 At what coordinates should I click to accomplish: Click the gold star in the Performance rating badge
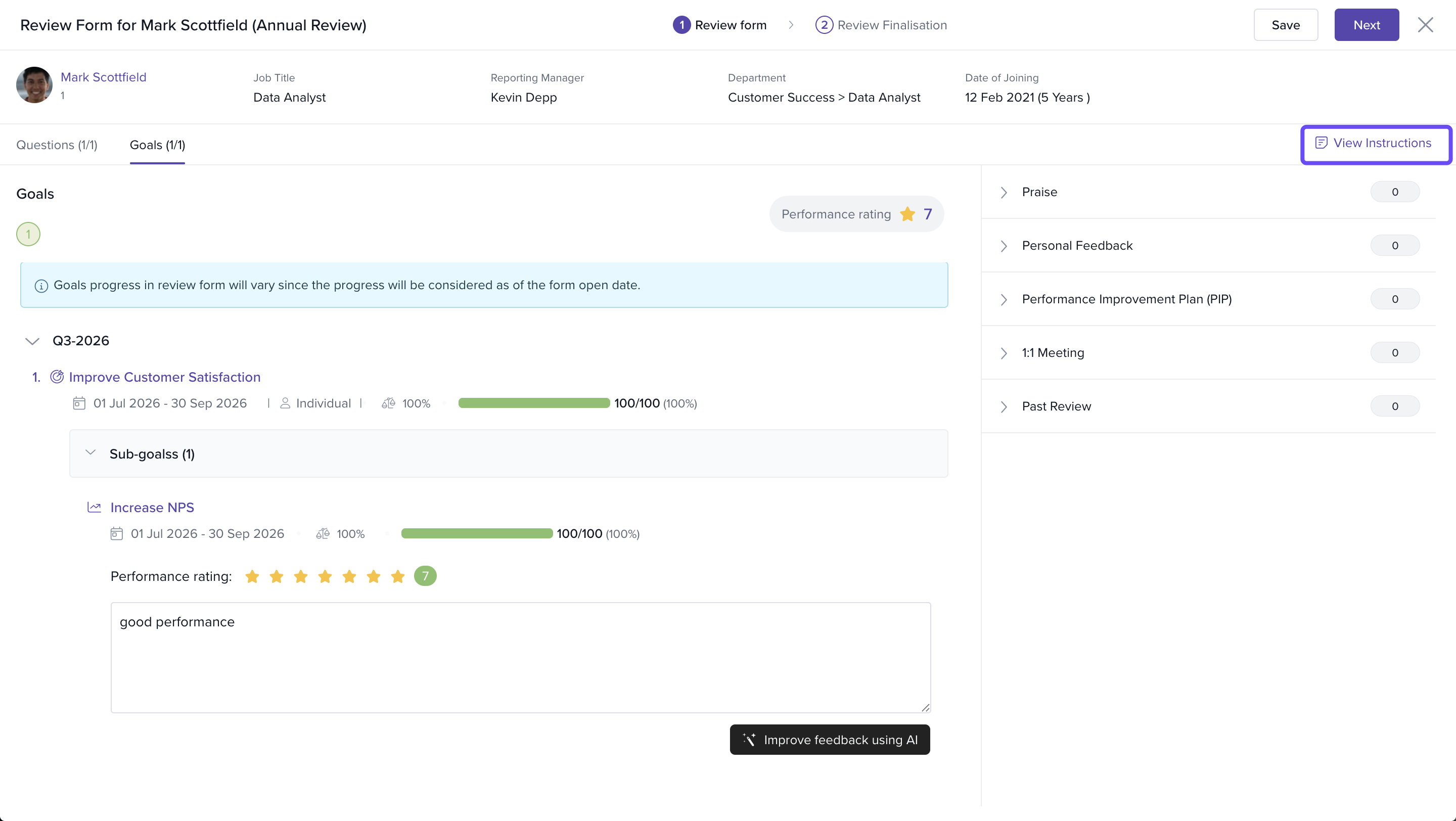908,214
